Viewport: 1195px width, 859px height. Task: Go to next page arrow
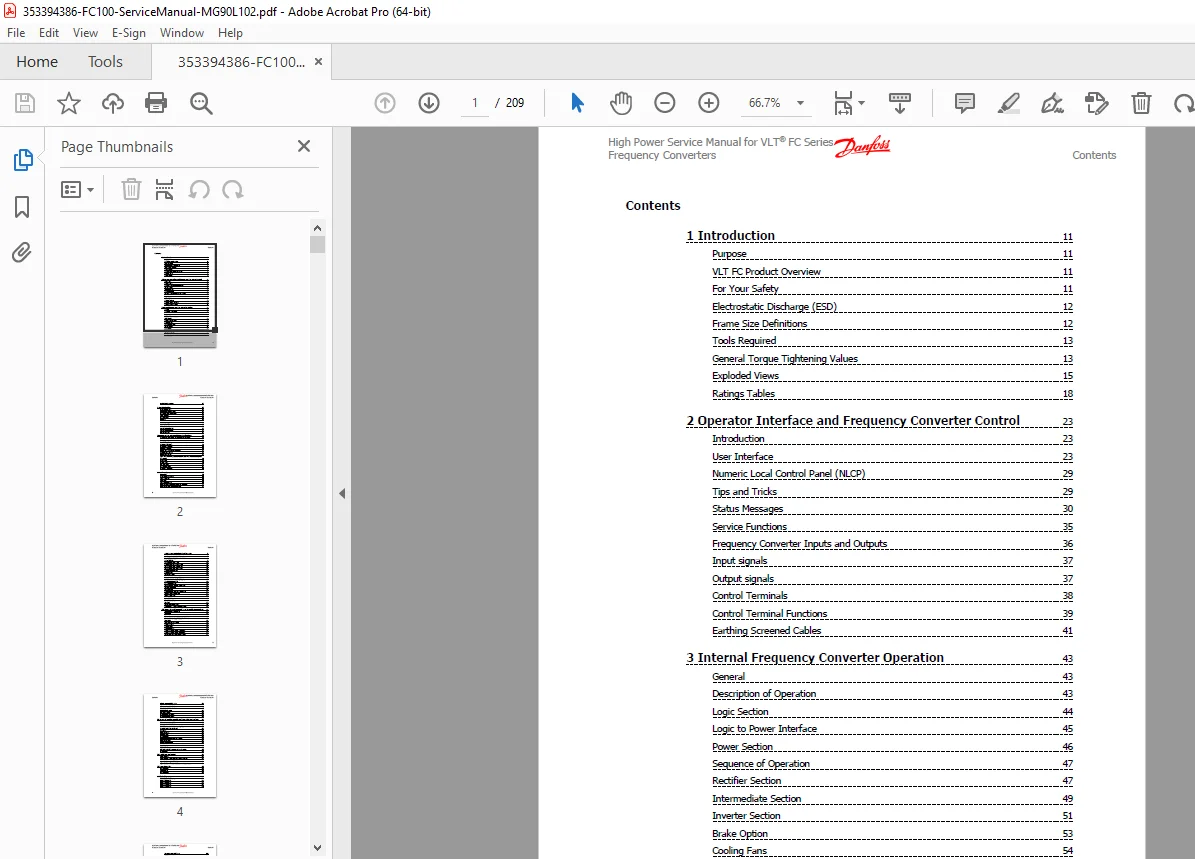point(429,103)
